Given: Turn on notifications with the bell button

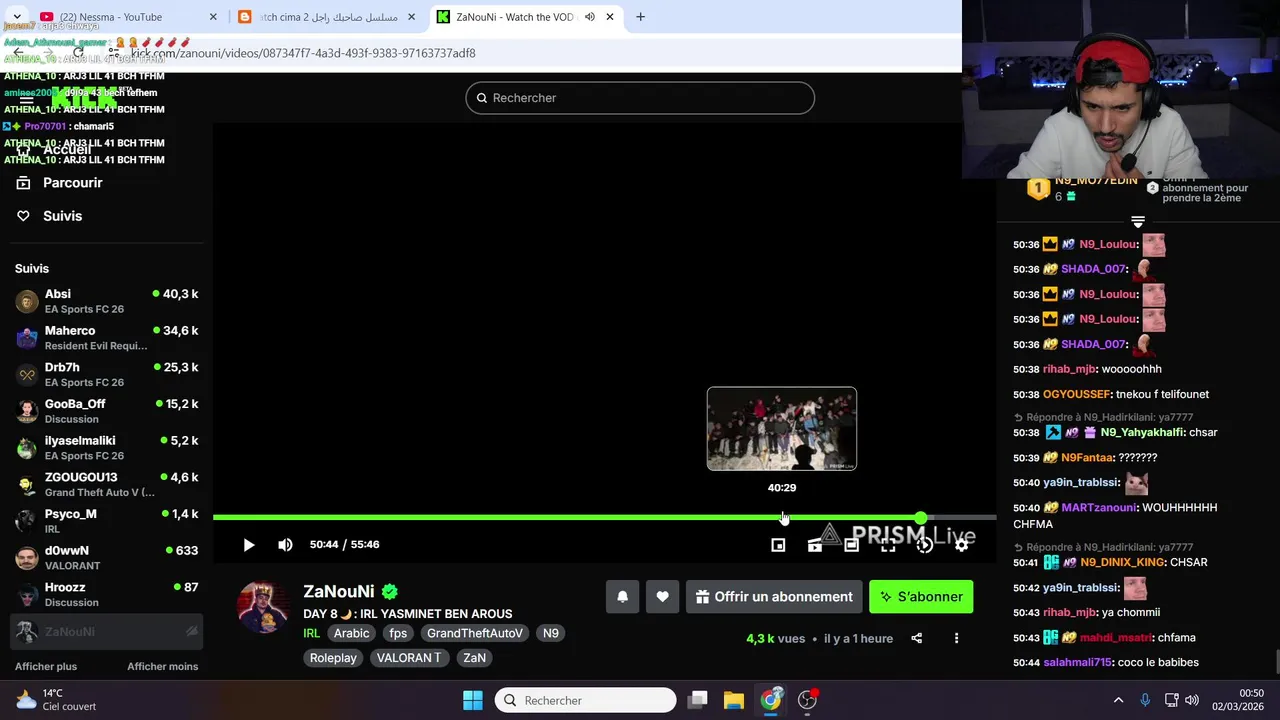Looking at the screenshot, I should tap(622, 597).
